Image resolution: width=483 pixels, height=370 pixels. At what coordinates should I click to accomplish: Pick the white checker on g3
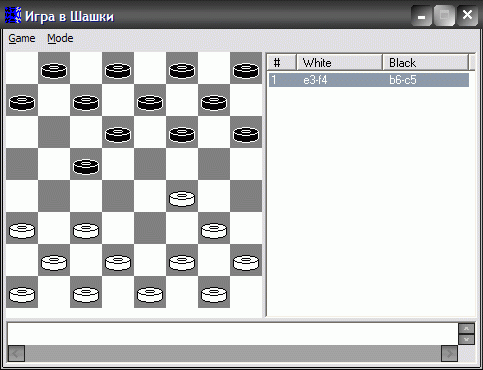214,230
